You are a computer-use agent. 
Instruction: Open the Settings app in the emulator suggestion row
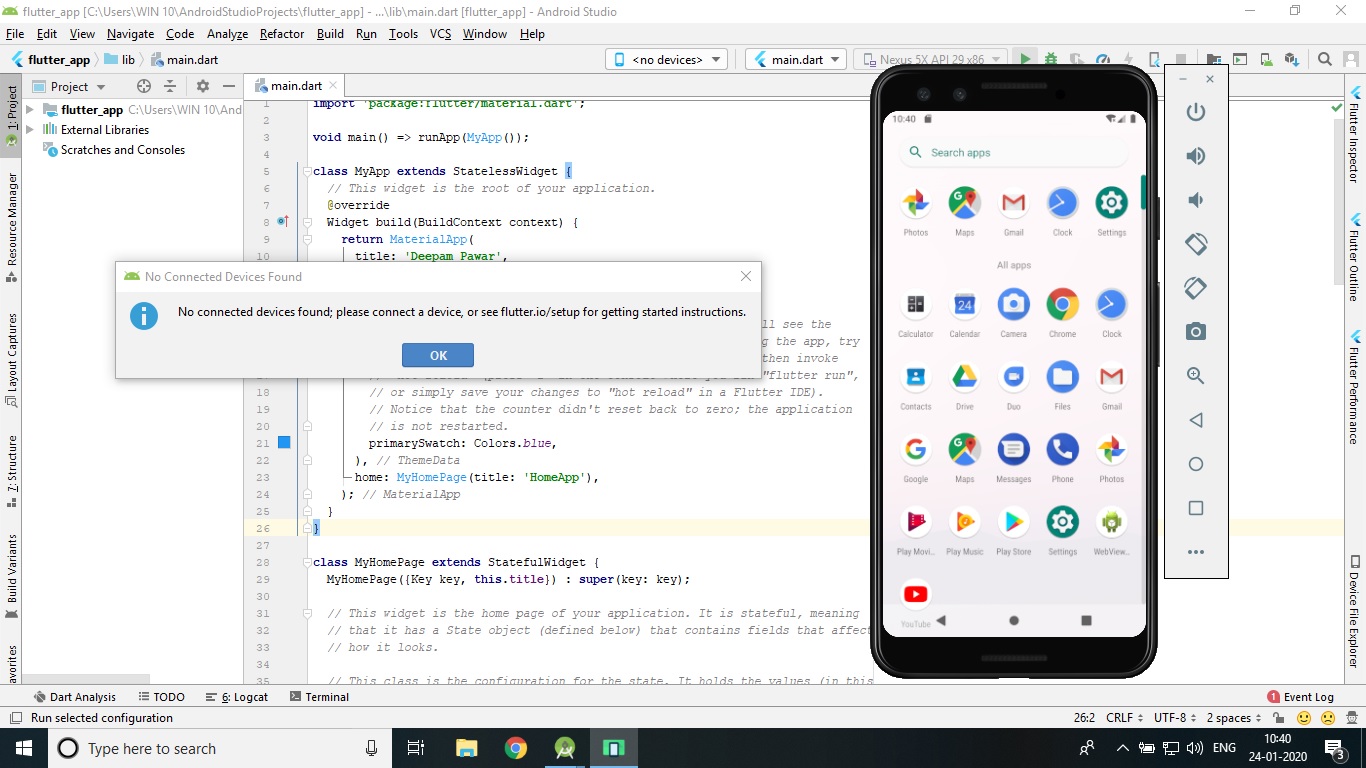(x=1111, y=210)
